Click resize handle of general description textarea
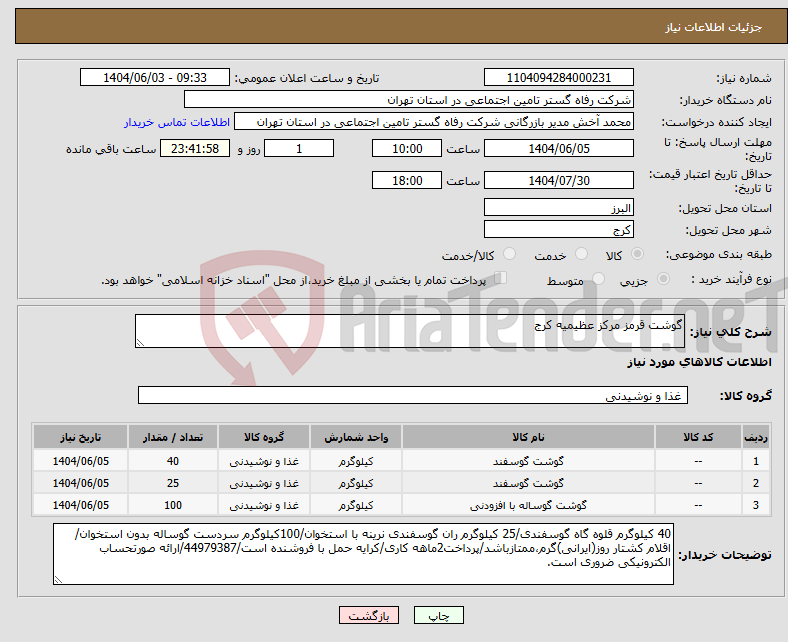Image resolution: width=788 pixels, height=642 pixels. coord(140,343)
